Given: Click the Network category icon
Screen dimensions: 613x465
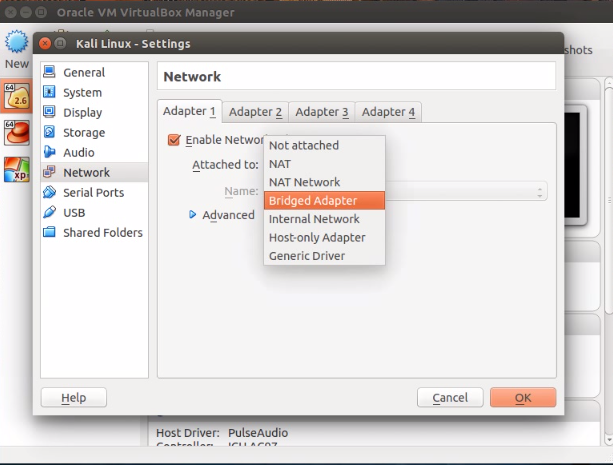Looking at the screenshot, I should [49, 172].
